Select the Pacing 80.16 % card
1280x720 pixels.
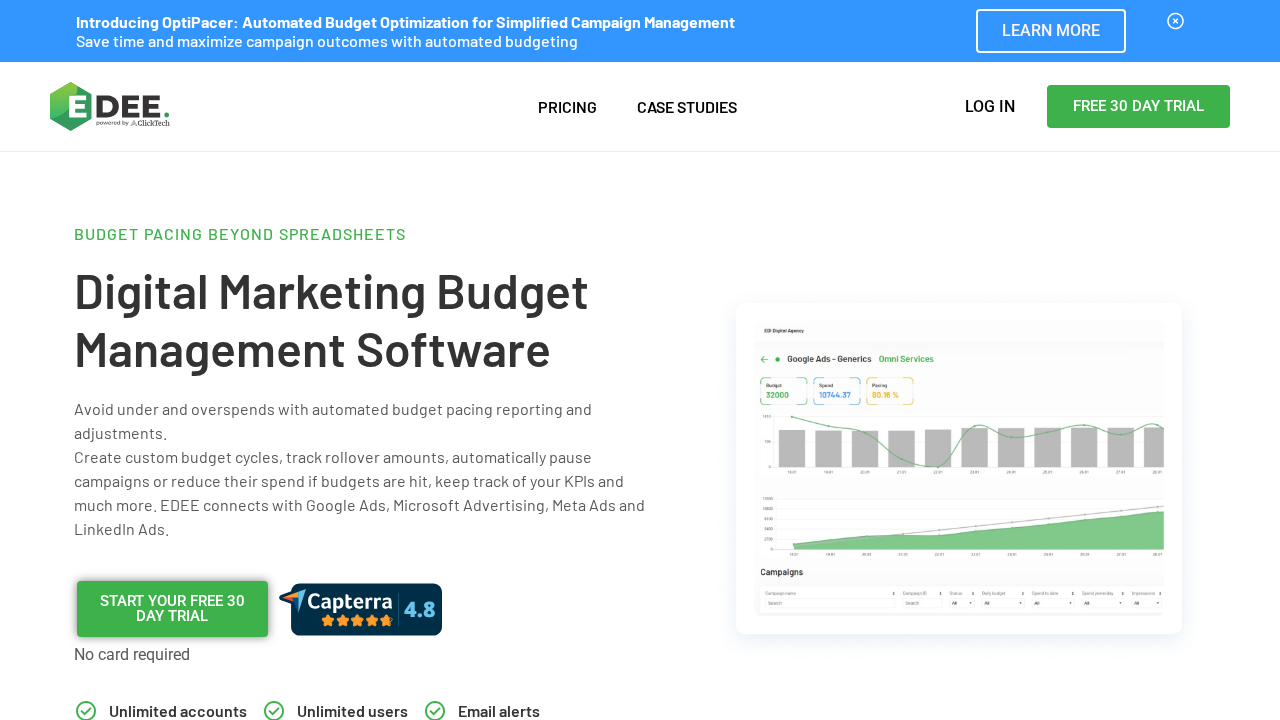click(x=889, y=391)
